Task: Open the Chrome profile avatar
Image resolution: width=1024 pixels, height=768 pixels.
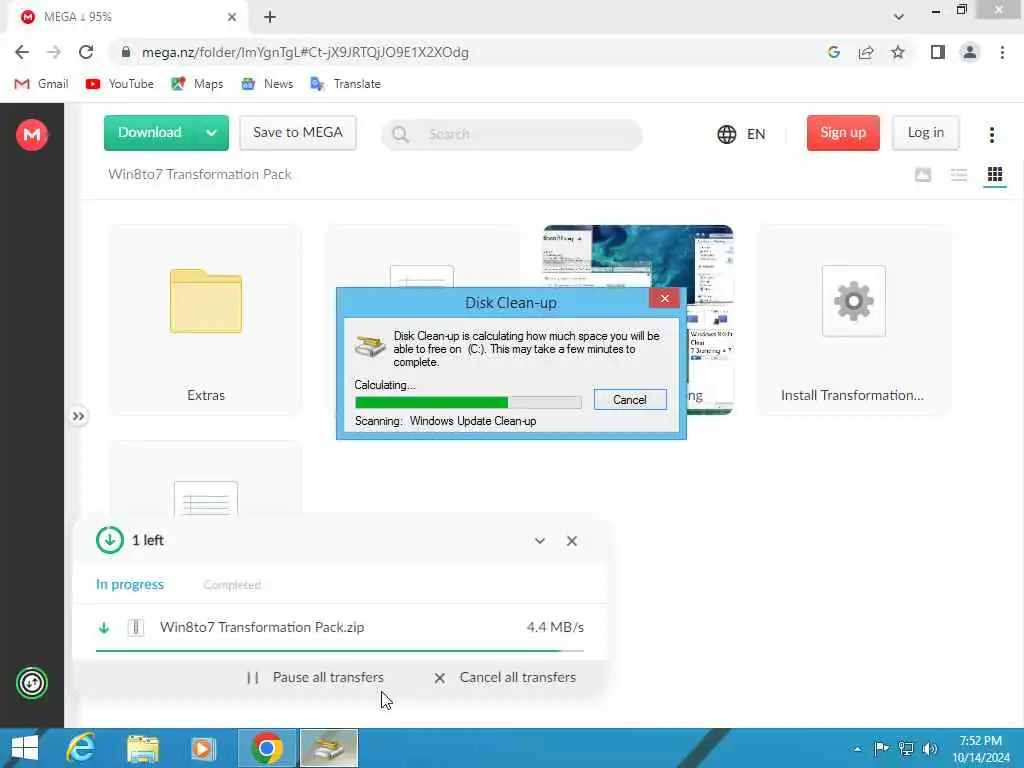Action: (970, 52)
